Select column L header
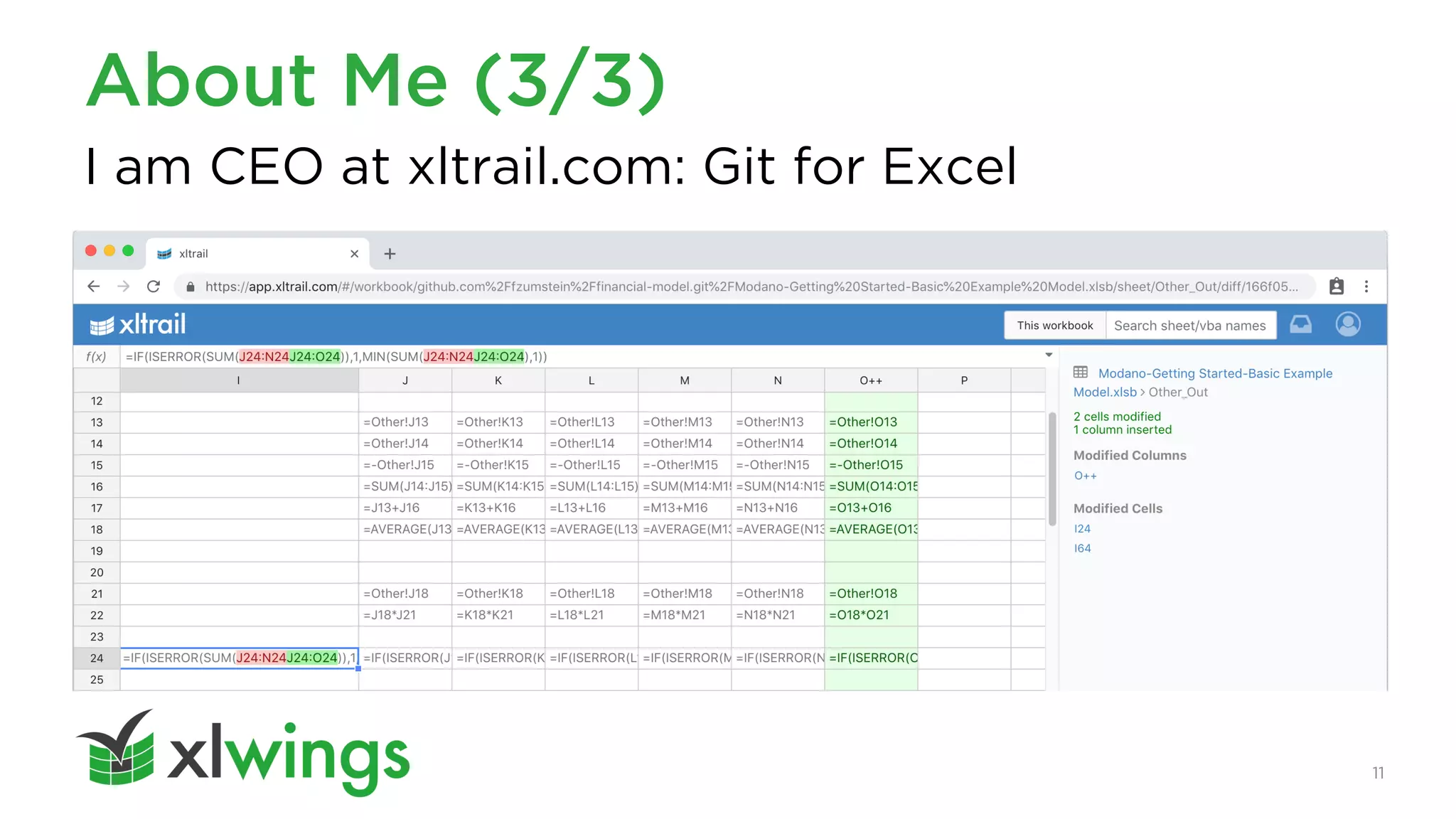 [x=591, y=380]
